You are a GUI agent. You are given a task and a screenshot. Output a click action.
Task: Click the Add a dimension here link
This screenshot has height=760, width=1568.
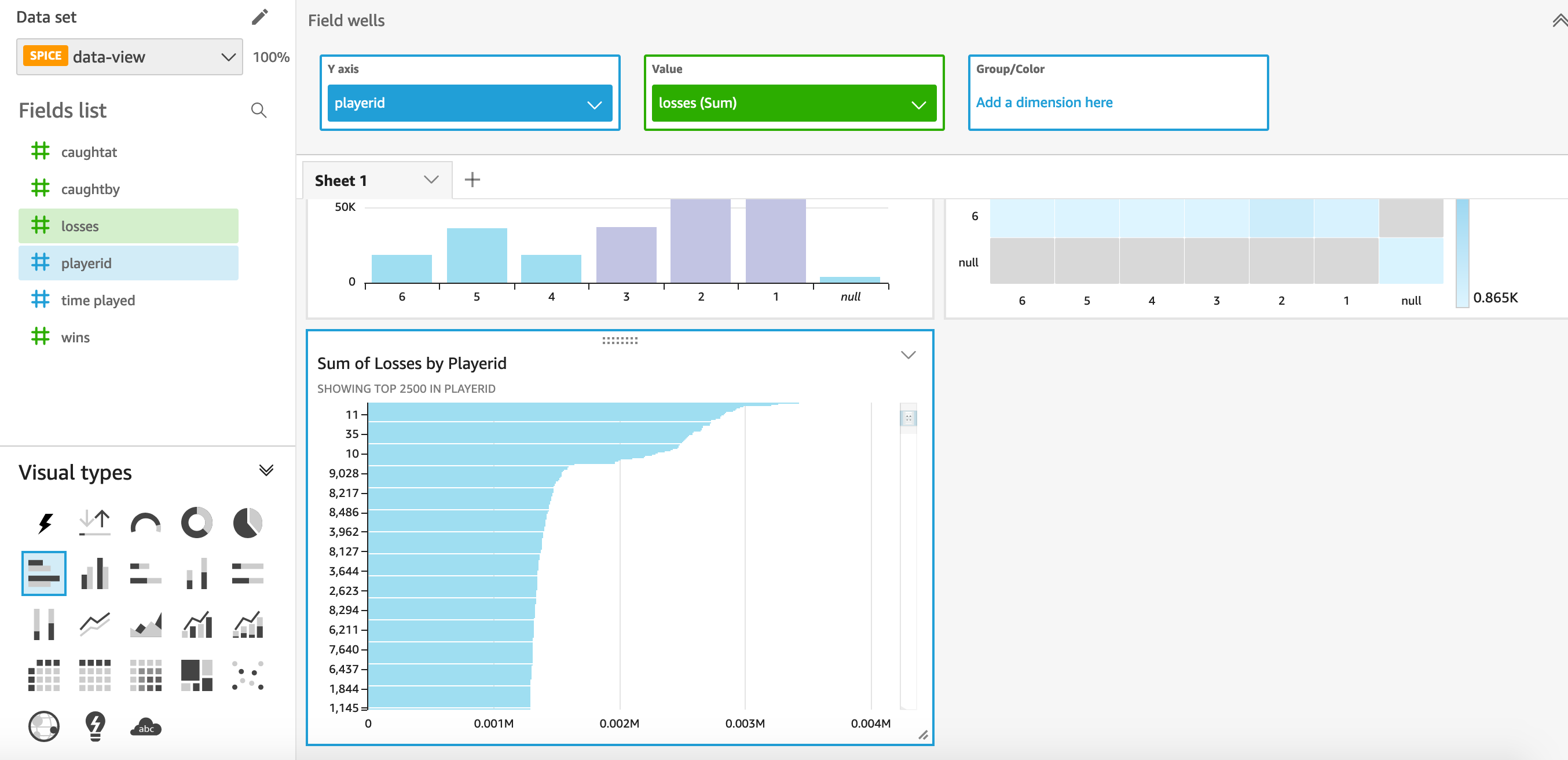[x=1043, y=102]
